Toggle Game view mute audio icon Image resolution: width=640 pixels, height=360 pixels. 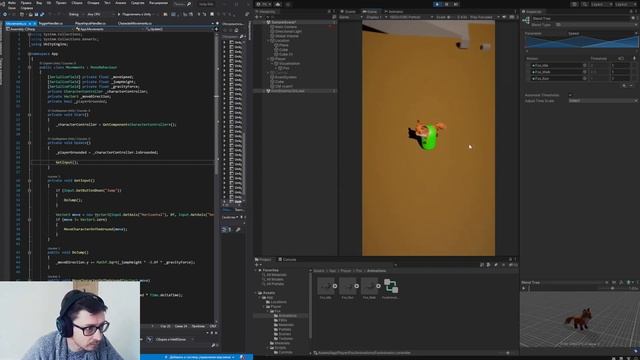[x=504, y=17]
